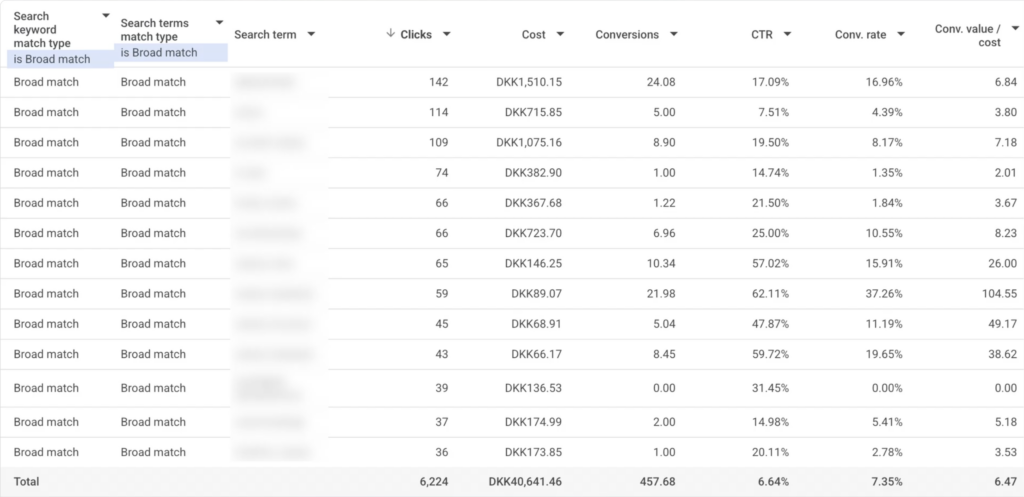Click the blurred search term in the 114-click row
This screenshot has width=1024, height=497.
(x=250, y=112)
